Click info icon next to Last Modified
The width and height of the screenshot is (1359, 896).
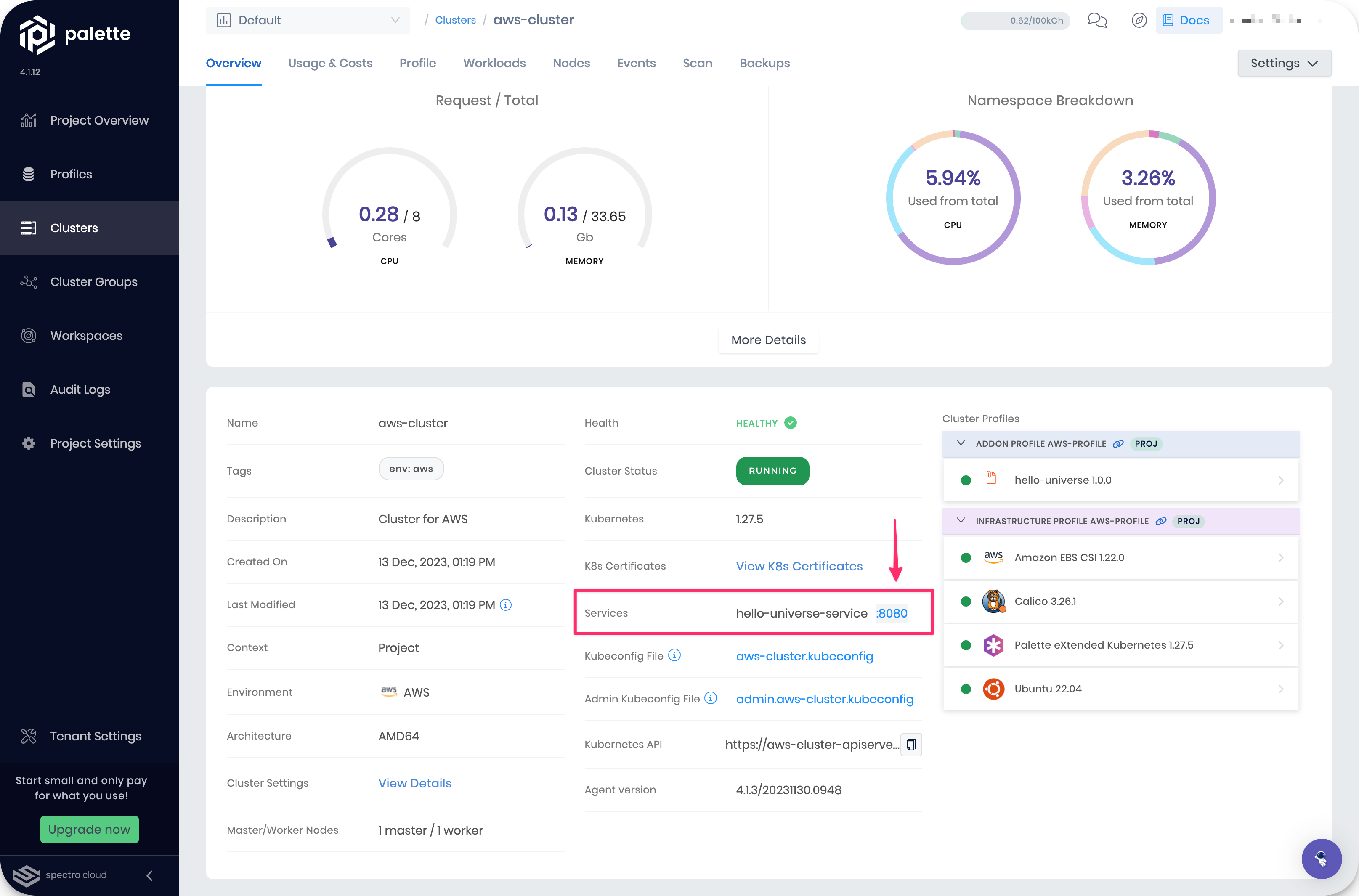click(506, 604)
